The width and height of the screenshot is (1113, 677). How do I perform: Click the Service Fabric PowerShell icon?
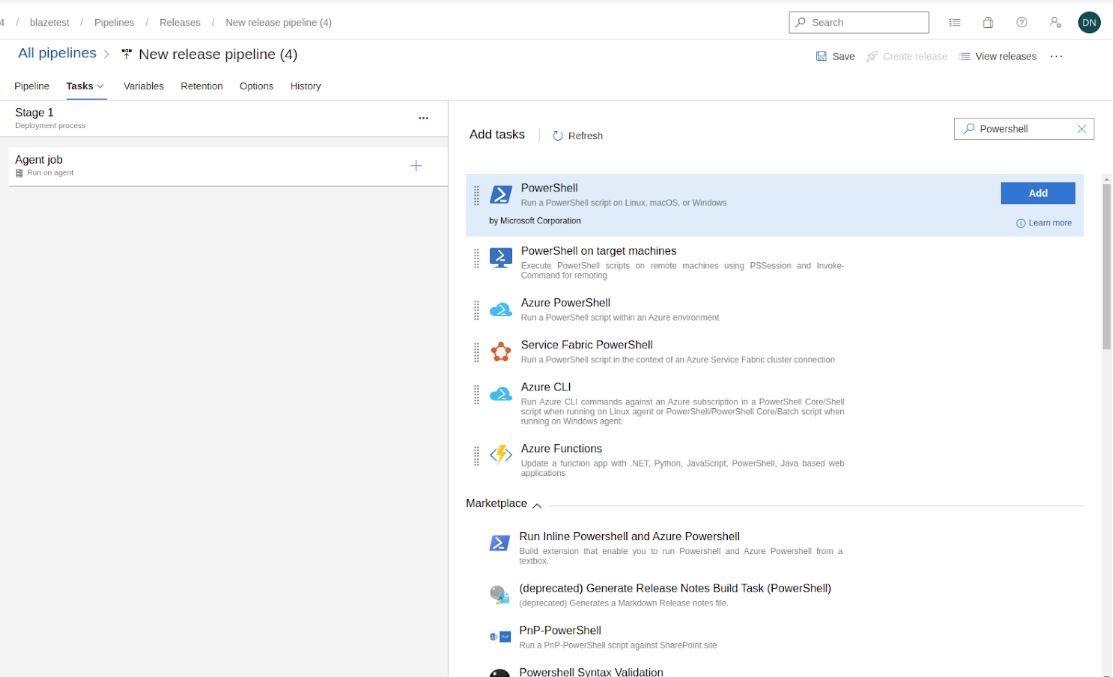[500, 351]
